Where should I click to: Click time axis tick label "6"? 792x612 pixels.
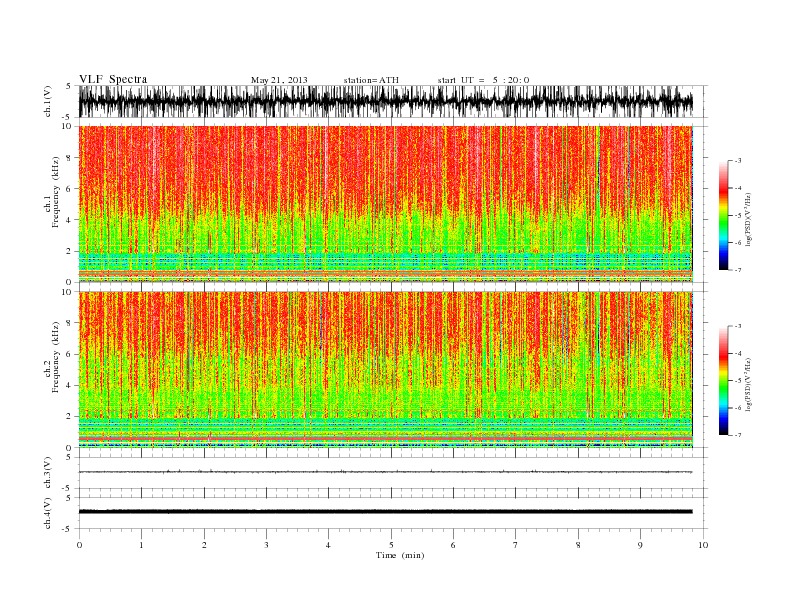click(x=453, y=545)
